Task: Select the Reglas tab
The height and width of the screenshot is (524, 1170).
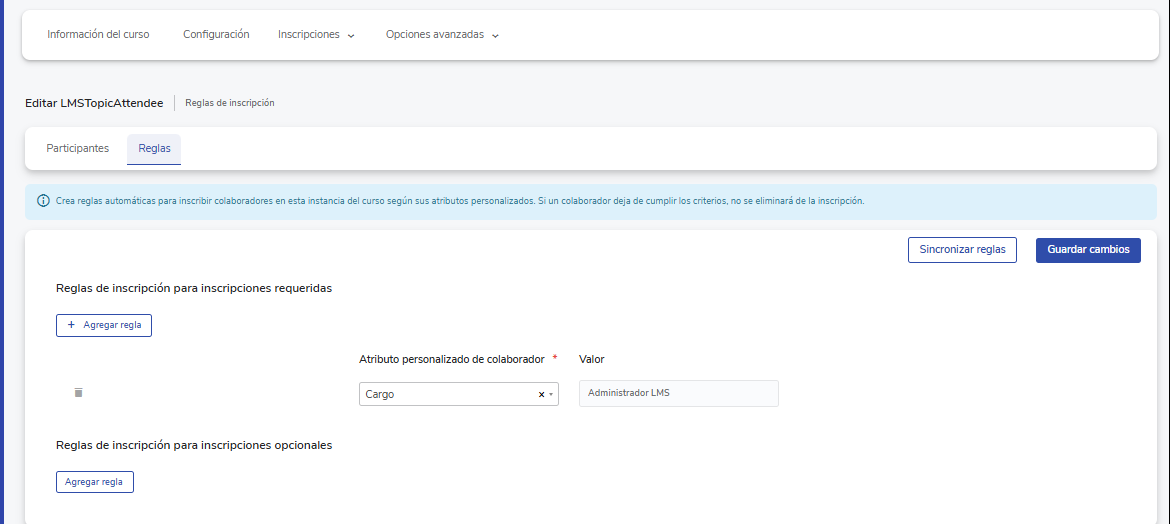Action: tap(154, 149)
